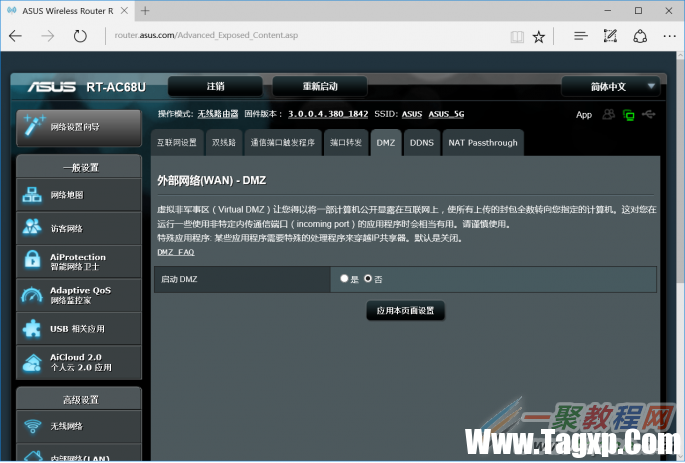
Task: Open reading view book icon
Action: (517, 37)
